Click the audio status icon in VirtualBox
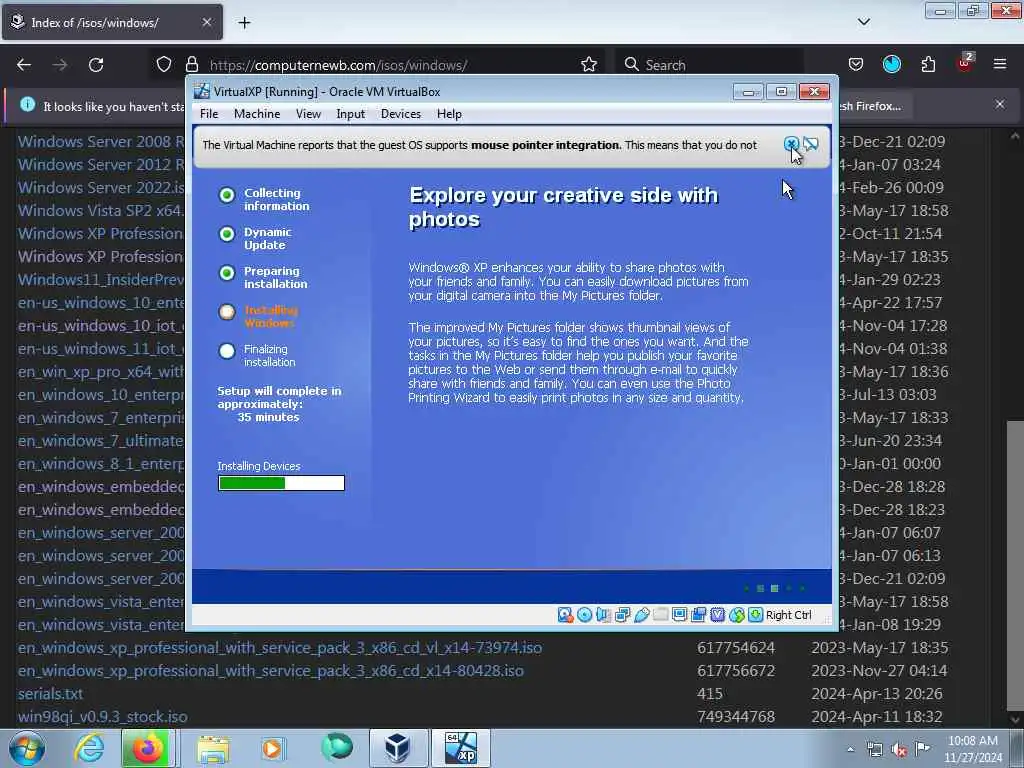 603,615
